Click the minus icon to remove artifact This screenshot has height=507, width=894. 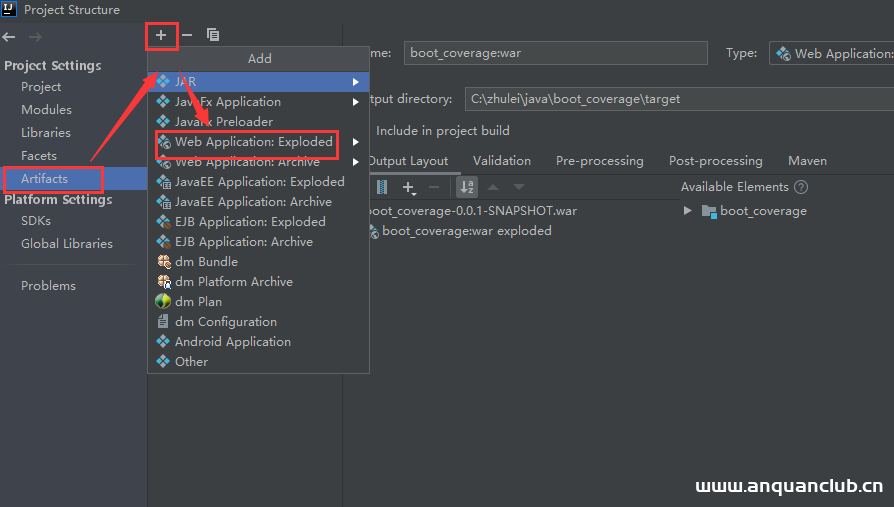point(187,35)
